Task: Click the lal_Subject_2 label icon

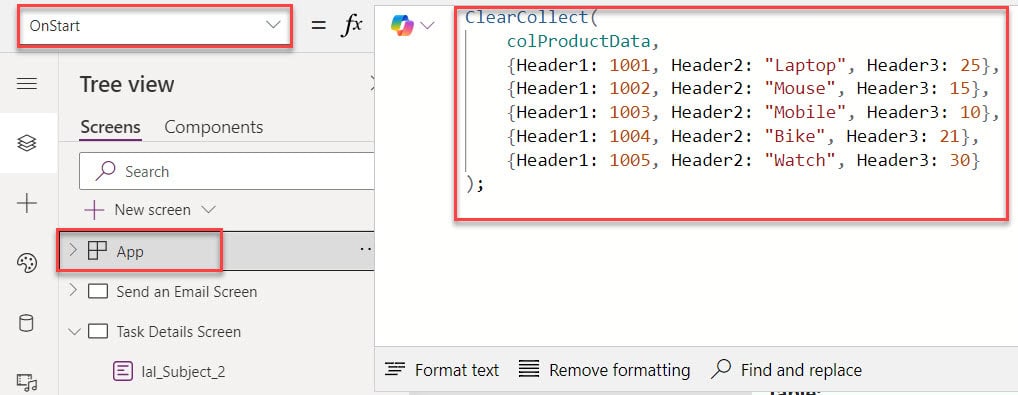Action: point(122,372)
